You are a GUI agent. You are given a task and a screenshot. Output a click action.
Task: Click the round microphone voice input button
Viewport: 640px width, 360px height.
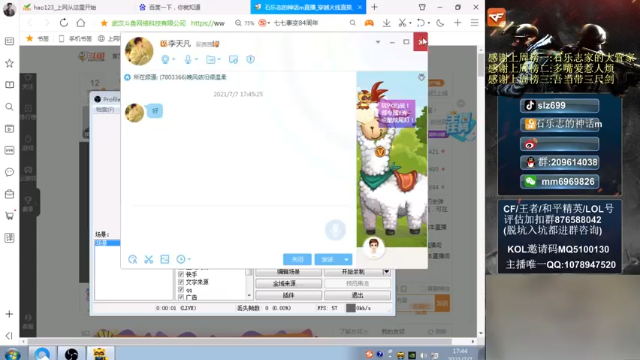(335, 230)
